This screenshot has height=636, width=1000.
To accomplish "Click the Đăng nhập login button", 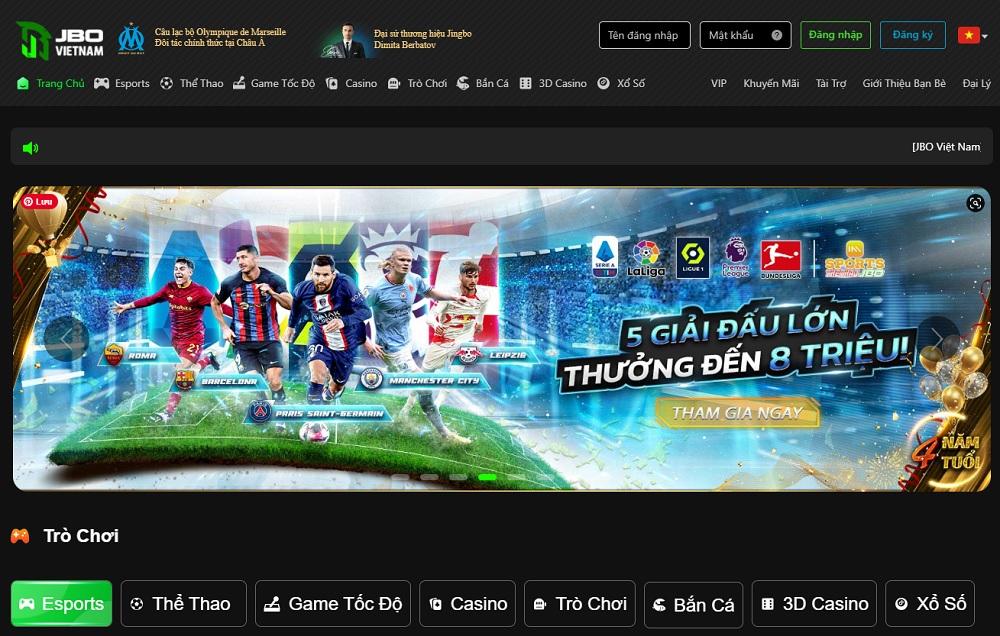I will click(x=836, y=34).
